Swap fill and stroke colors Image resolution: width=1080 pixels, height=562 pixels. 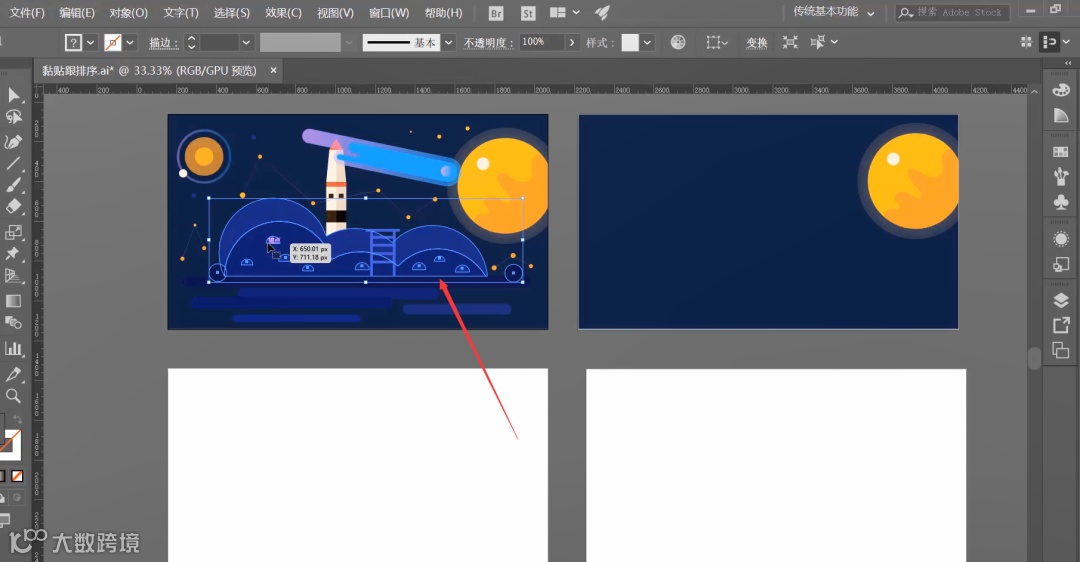(x=17, y=419)
